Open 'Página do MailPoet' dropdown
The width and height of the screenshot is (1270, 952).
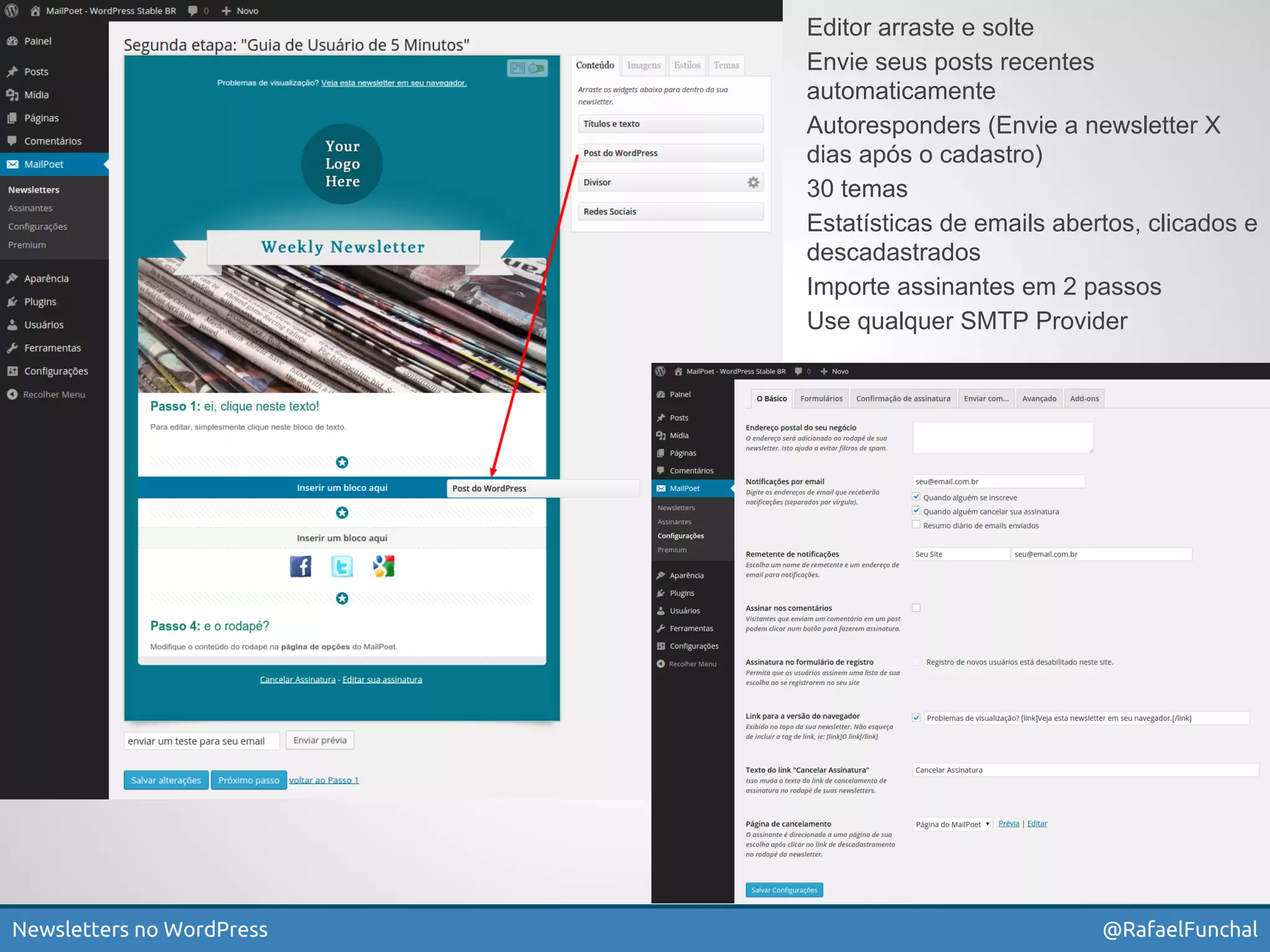952,824
